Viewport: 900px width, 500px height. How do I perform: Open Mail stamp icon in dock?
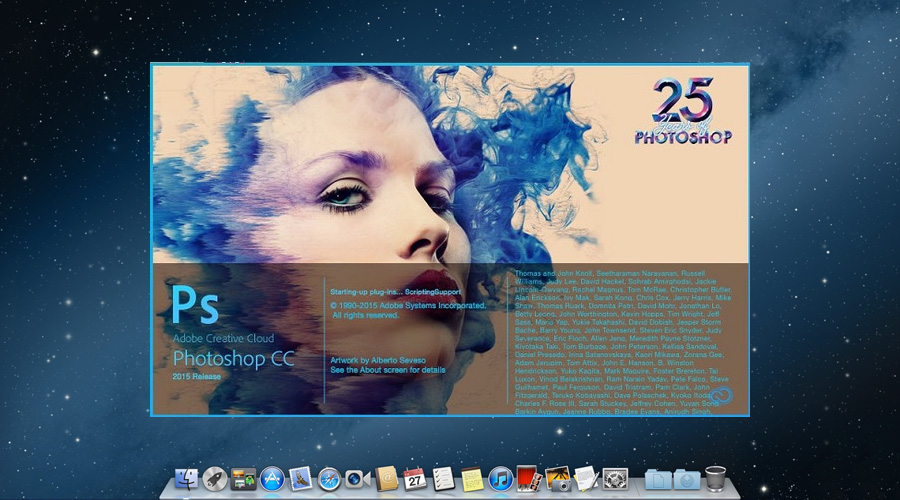(x=301, y=479)
